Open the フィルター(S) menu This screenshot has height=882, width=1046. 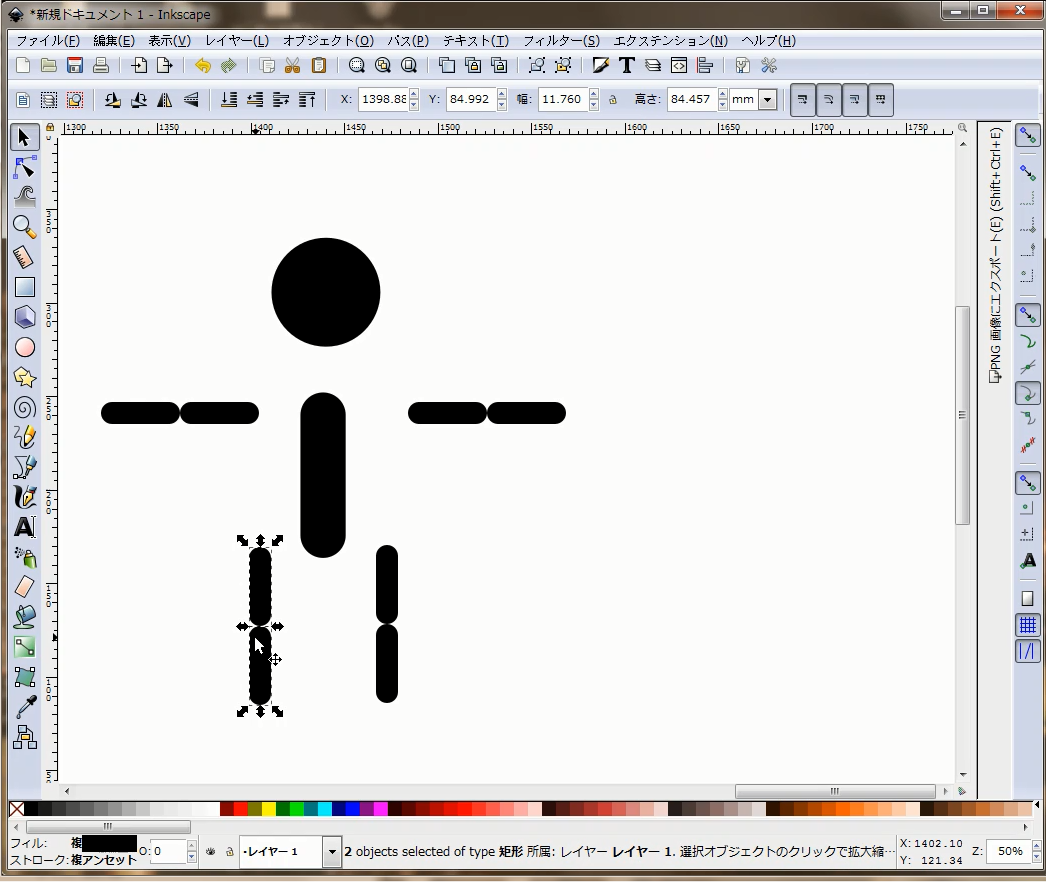561,41
